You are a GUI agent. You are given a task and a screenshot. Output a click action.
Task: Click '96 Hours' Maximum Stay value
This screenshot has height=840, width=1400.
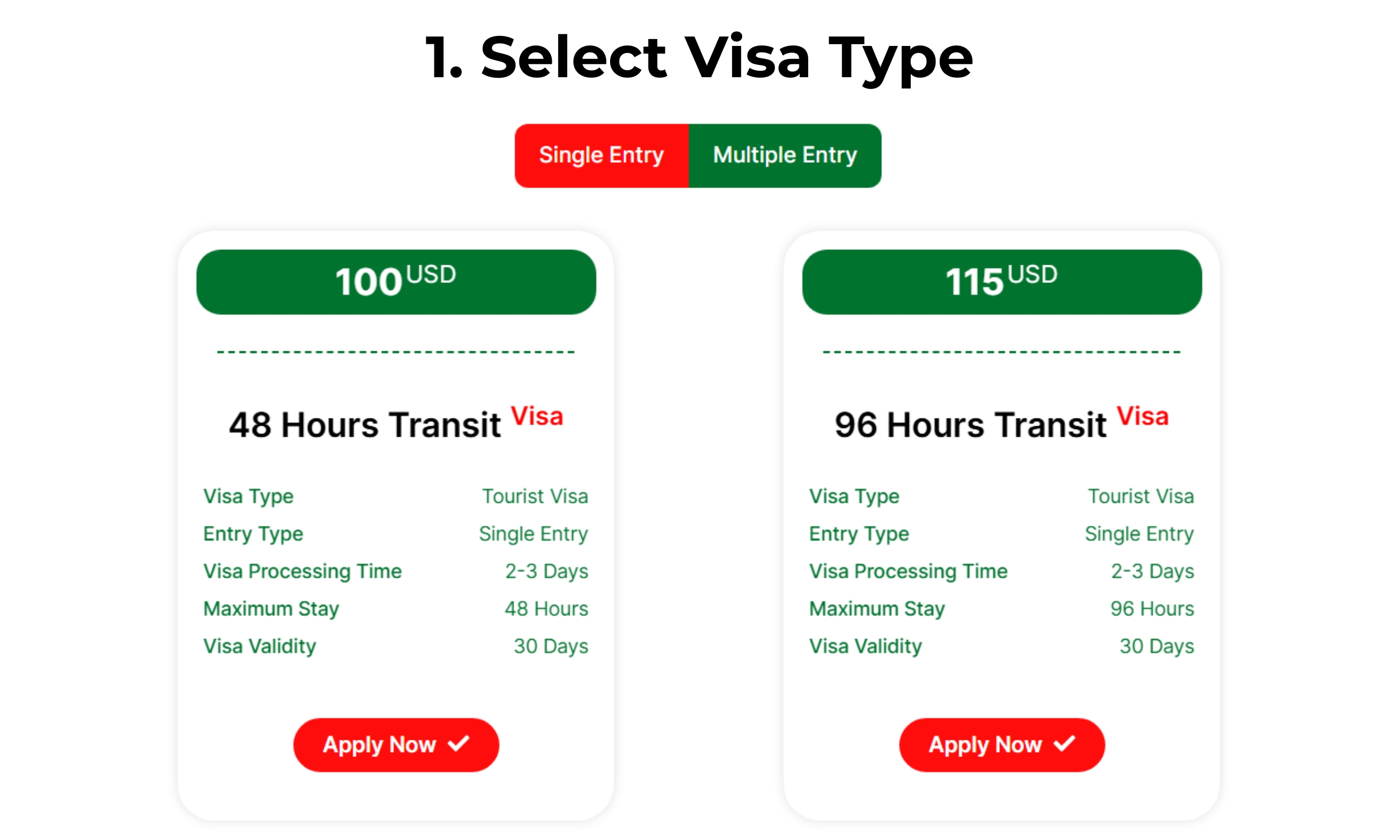tap(1152, 608)
